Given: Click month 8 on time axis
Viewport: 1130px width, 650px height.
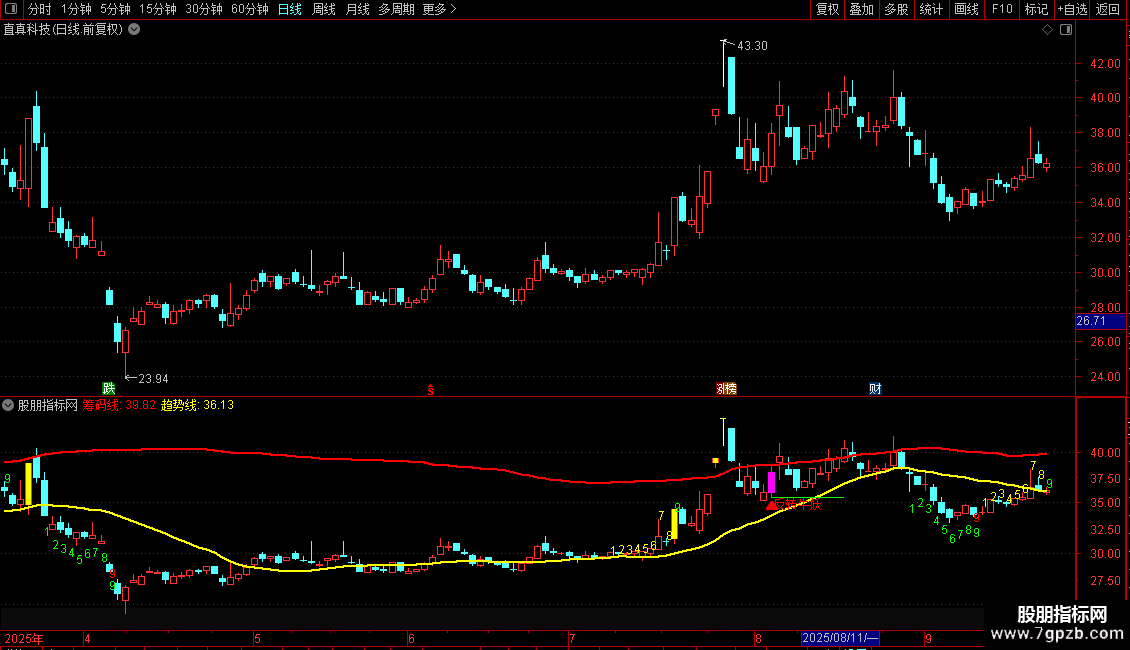Looking at the screenshot, I should click(758, 638).
